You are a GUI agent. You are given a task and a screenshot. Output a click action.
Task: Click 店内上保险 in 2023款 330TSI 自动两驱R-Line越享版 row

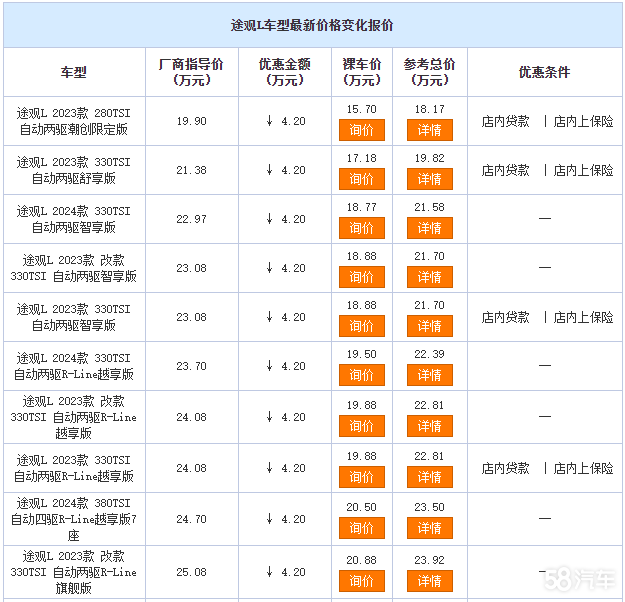click(583, 468)
